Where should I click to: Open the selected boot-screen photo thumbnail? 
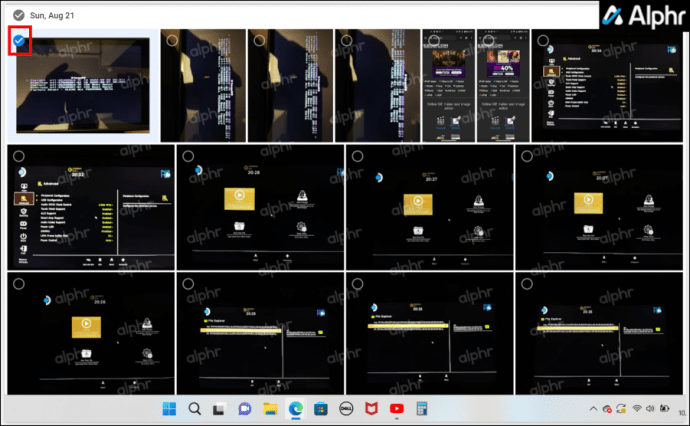click(x=83, y=85)
